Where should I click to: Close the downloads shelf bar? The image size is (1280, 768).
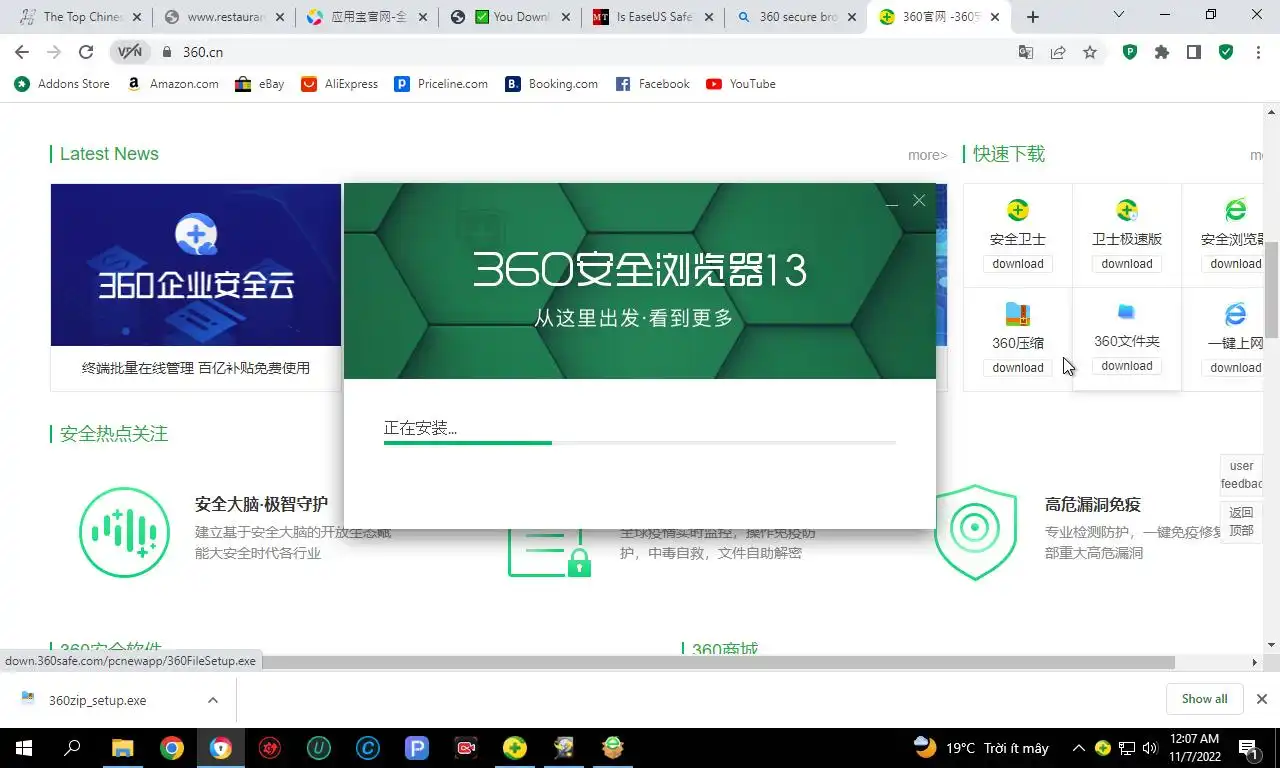point(1262,699)
